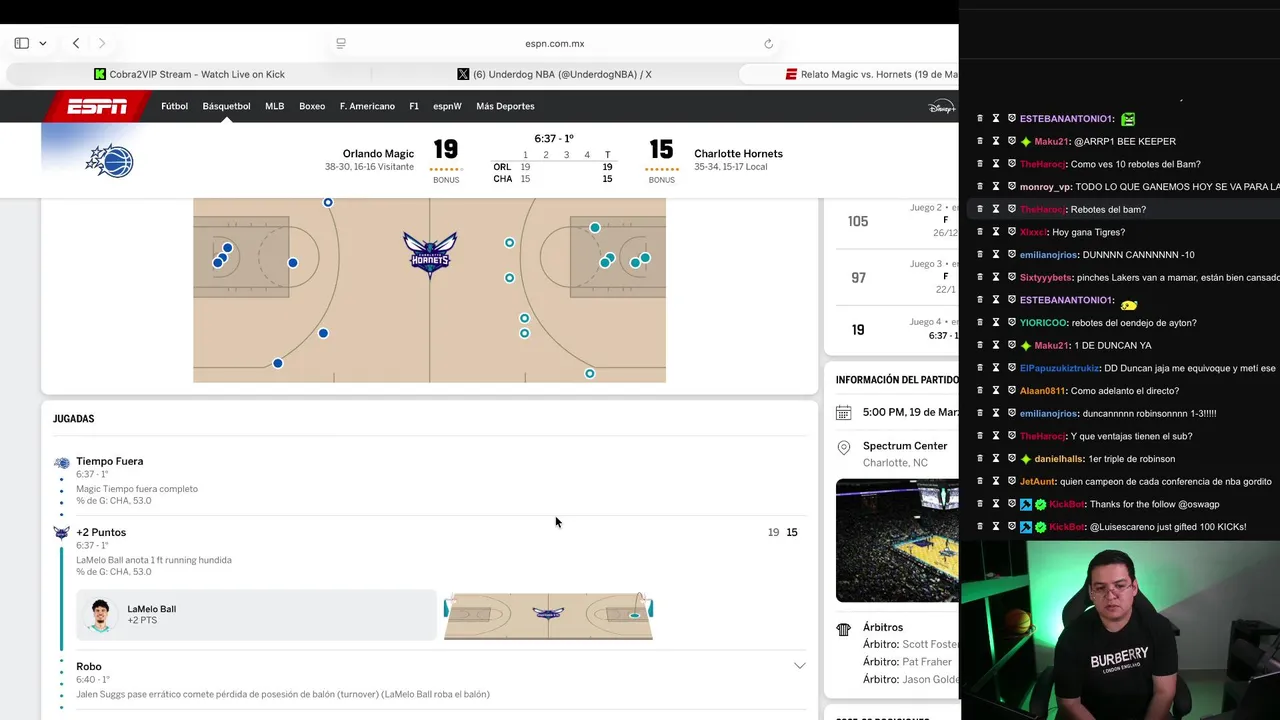
Task: Click the ESPN logo
Action: click(97, 106)
